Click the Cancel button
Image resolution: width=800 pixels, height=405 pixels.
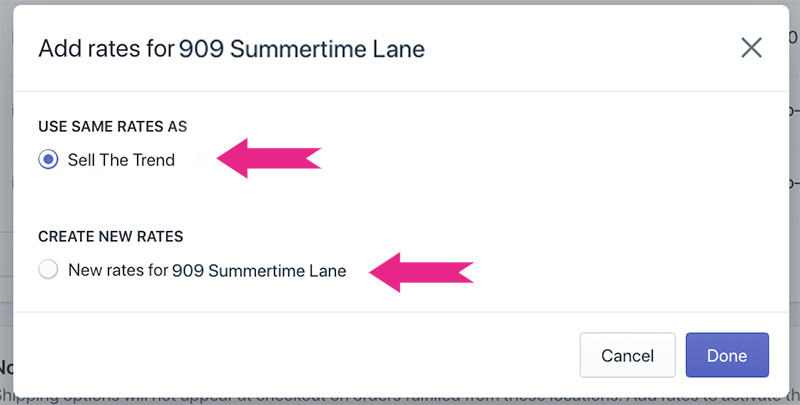pos(627,355)
